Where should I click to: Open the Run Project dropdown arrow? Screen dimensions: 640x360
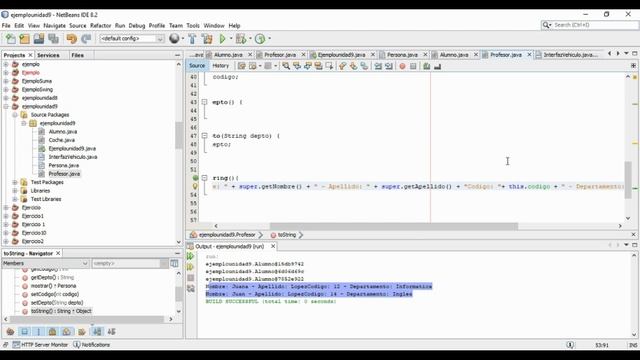click(x=231, y=39)
